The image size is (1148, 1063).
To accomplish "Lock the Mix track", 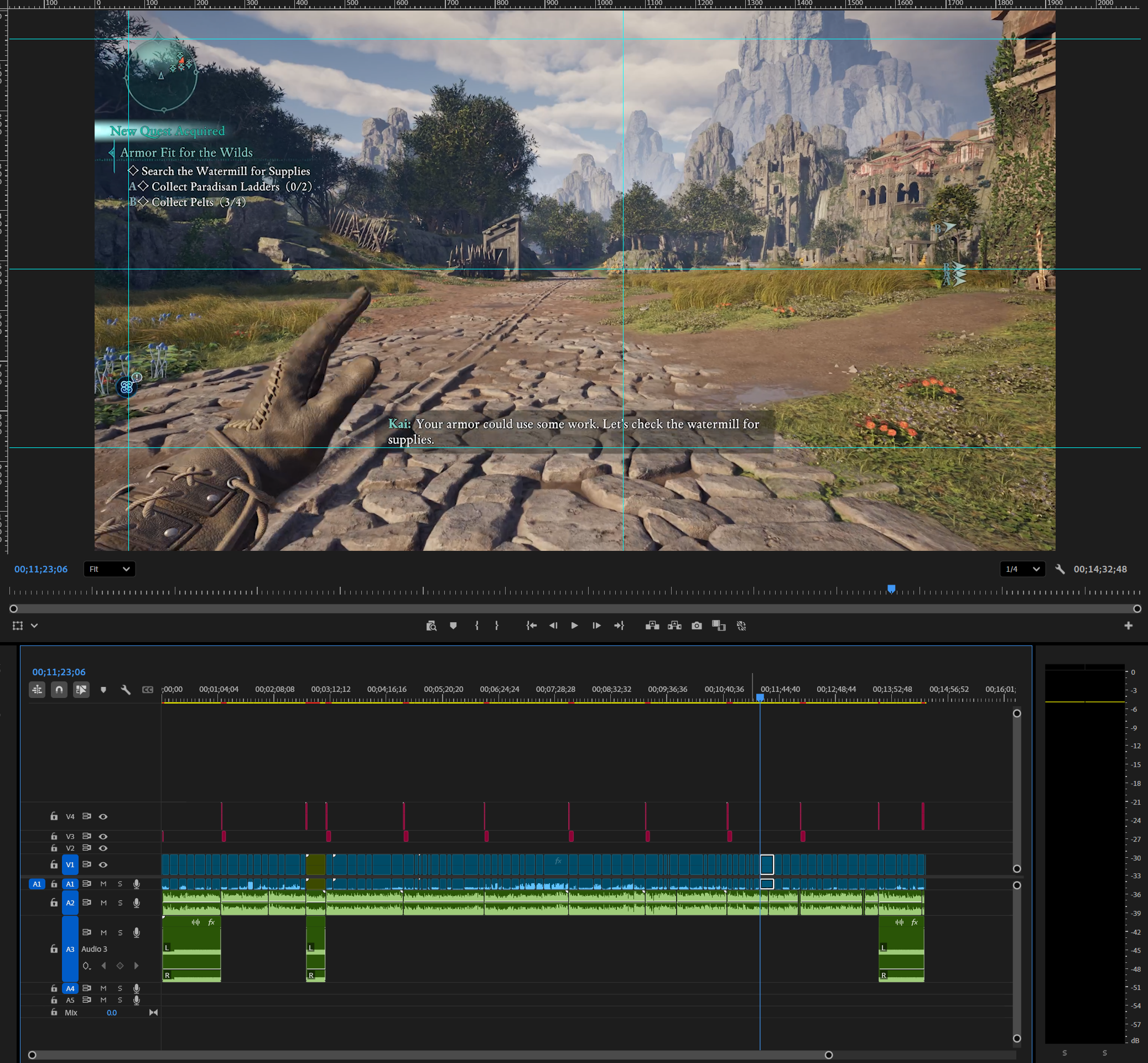I will pos(54,1012).
